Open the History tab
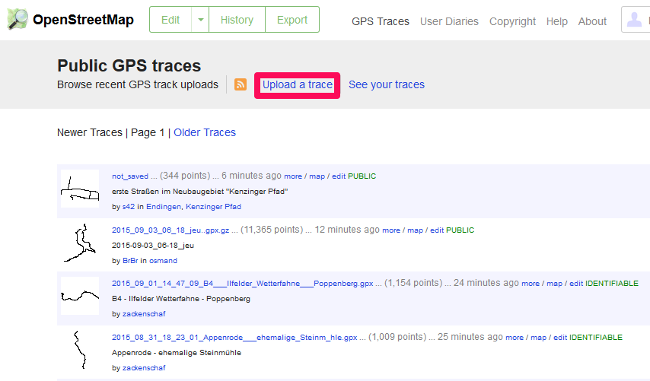Viewport: 650px width, 381px height. 237,19
